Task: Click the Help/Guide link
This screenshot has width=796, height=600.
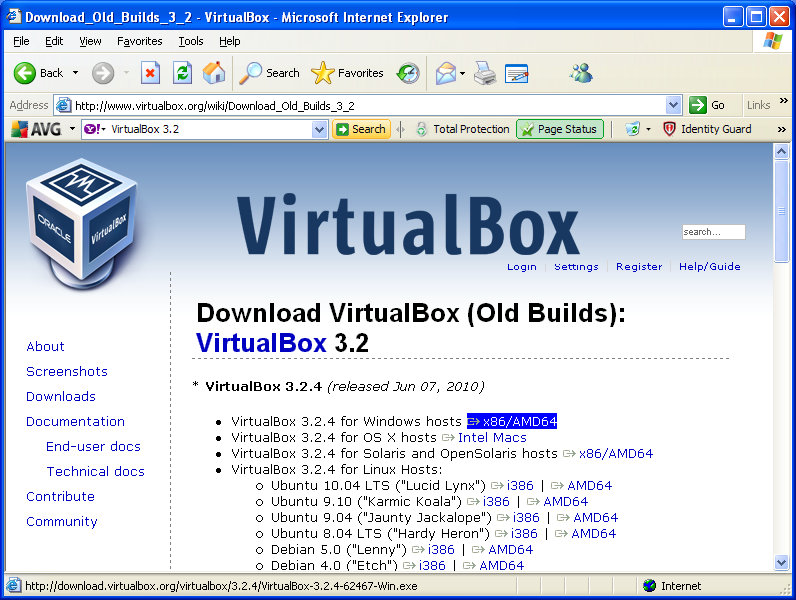Action: 710,266
